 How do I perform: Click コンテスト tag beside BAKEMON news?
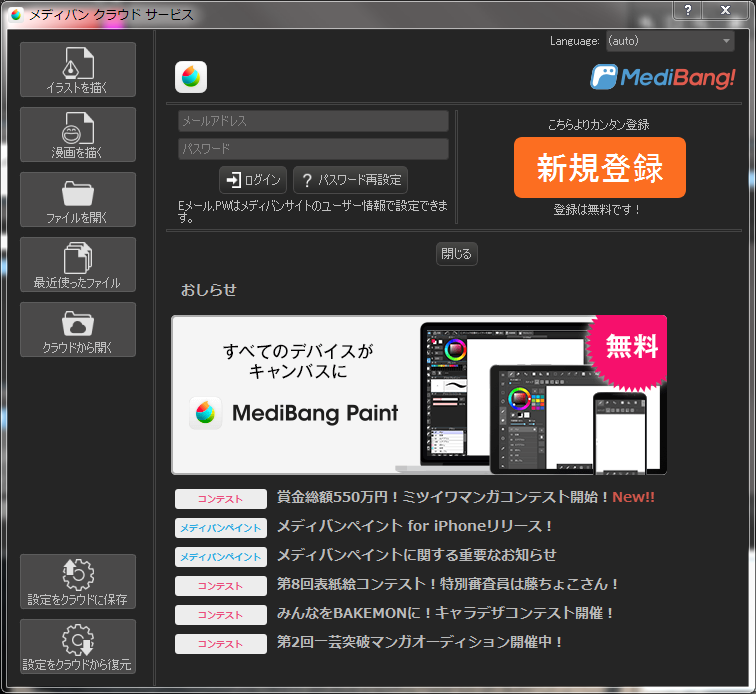coord(221,615)
